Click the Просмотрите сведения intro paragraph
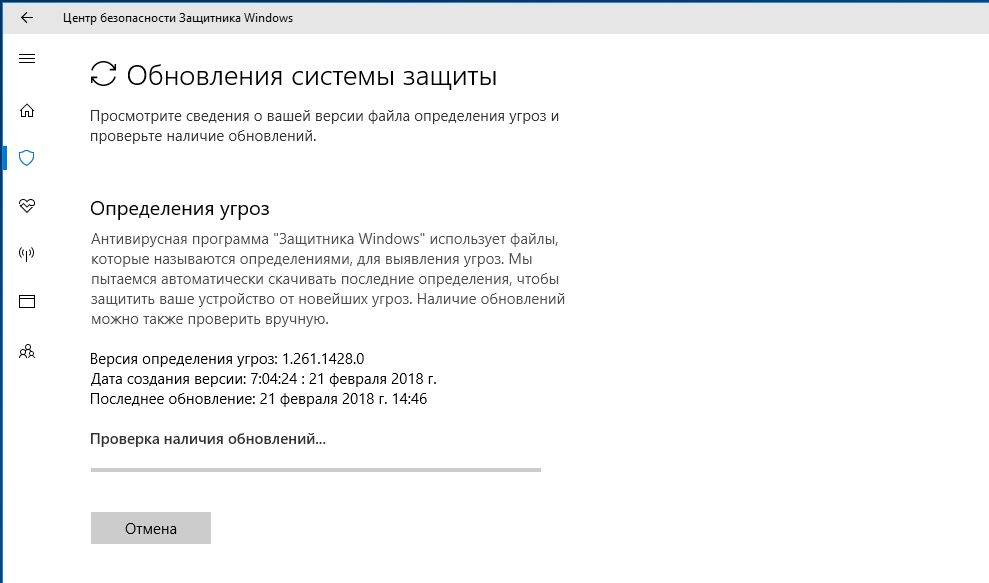This screenshot has height=583, width=989. point(324,126)
